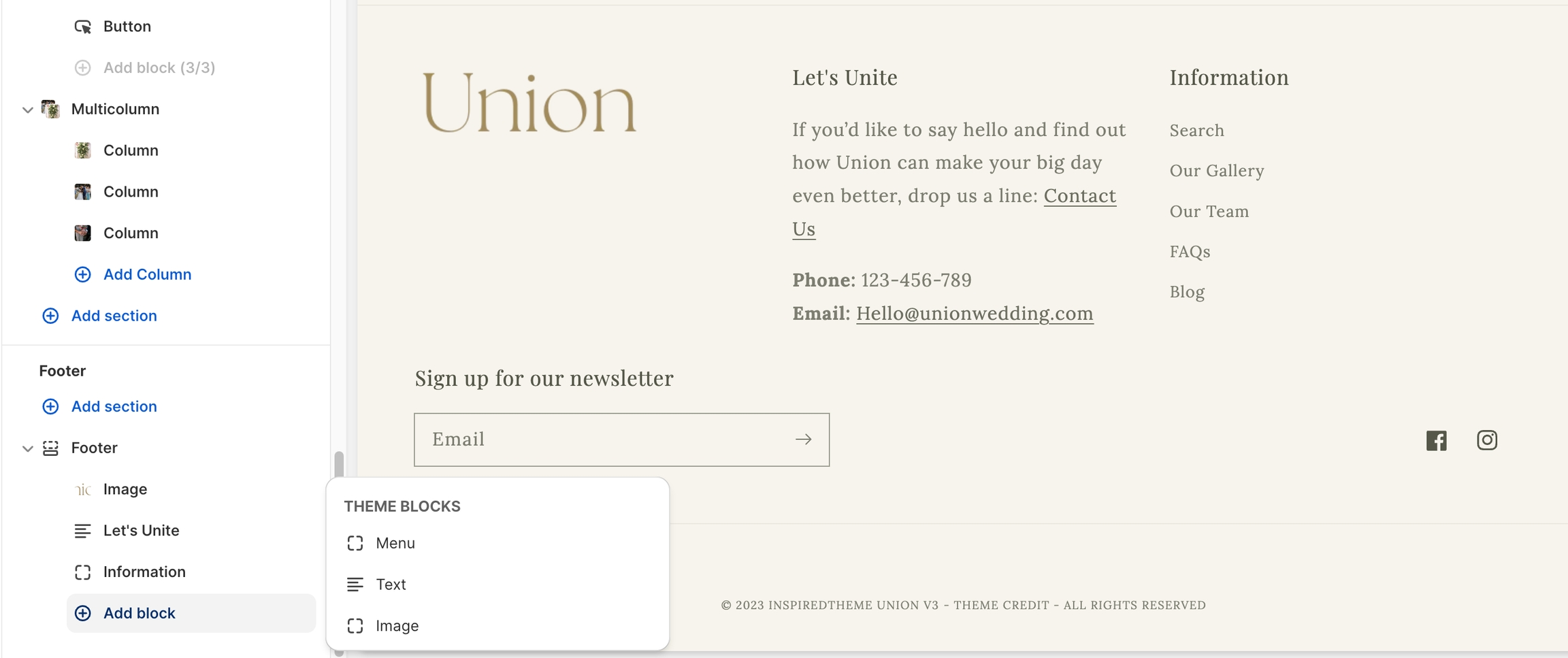This screenshot has height=658, width=1568.
Task: Click the Multicolumn section thumbnail icon
Action: pyautogui.click(x=50, y=109)
